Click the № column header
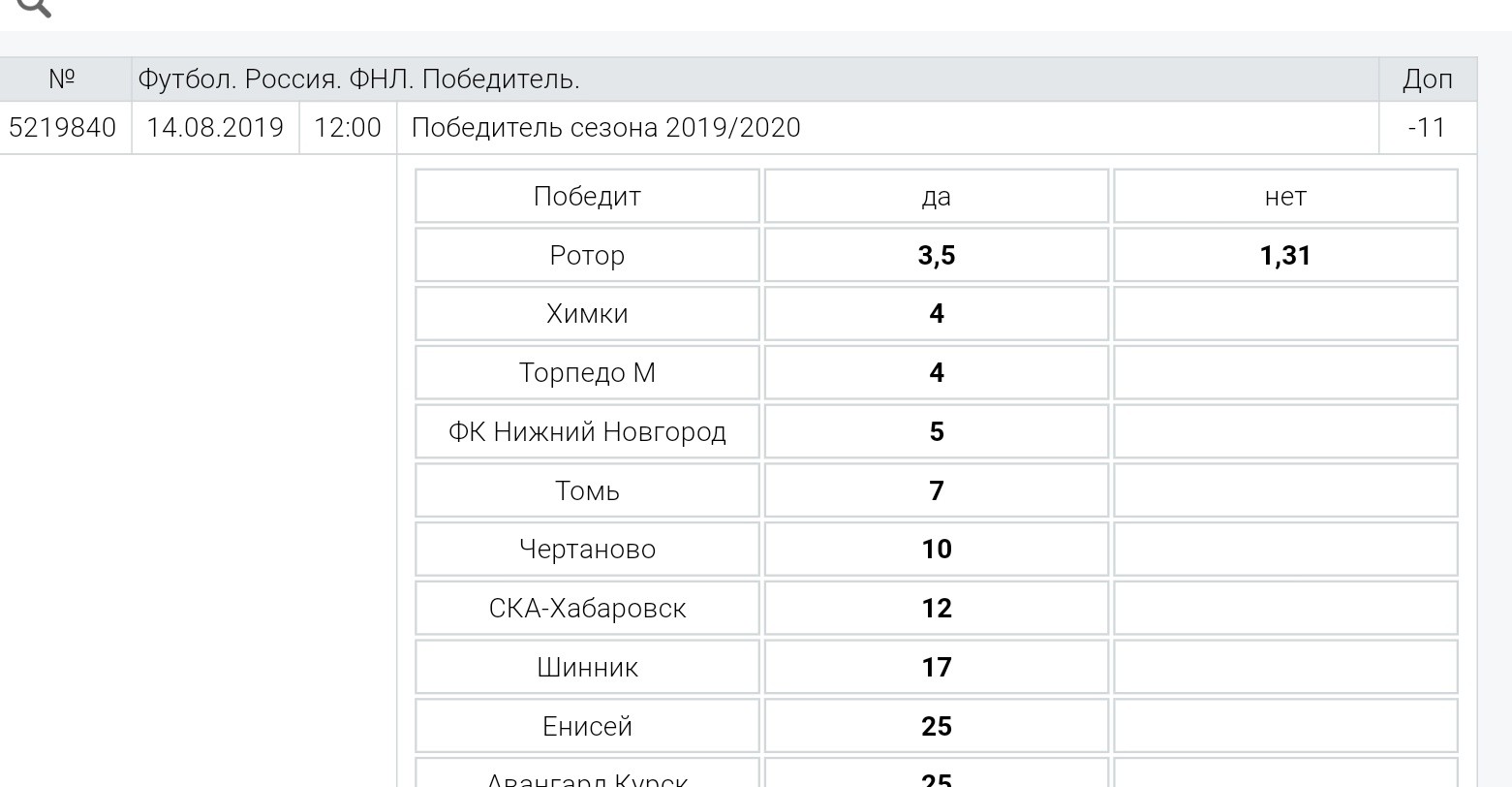The height and width of the screenshot is (787, 1512). [x=62, y=79]
